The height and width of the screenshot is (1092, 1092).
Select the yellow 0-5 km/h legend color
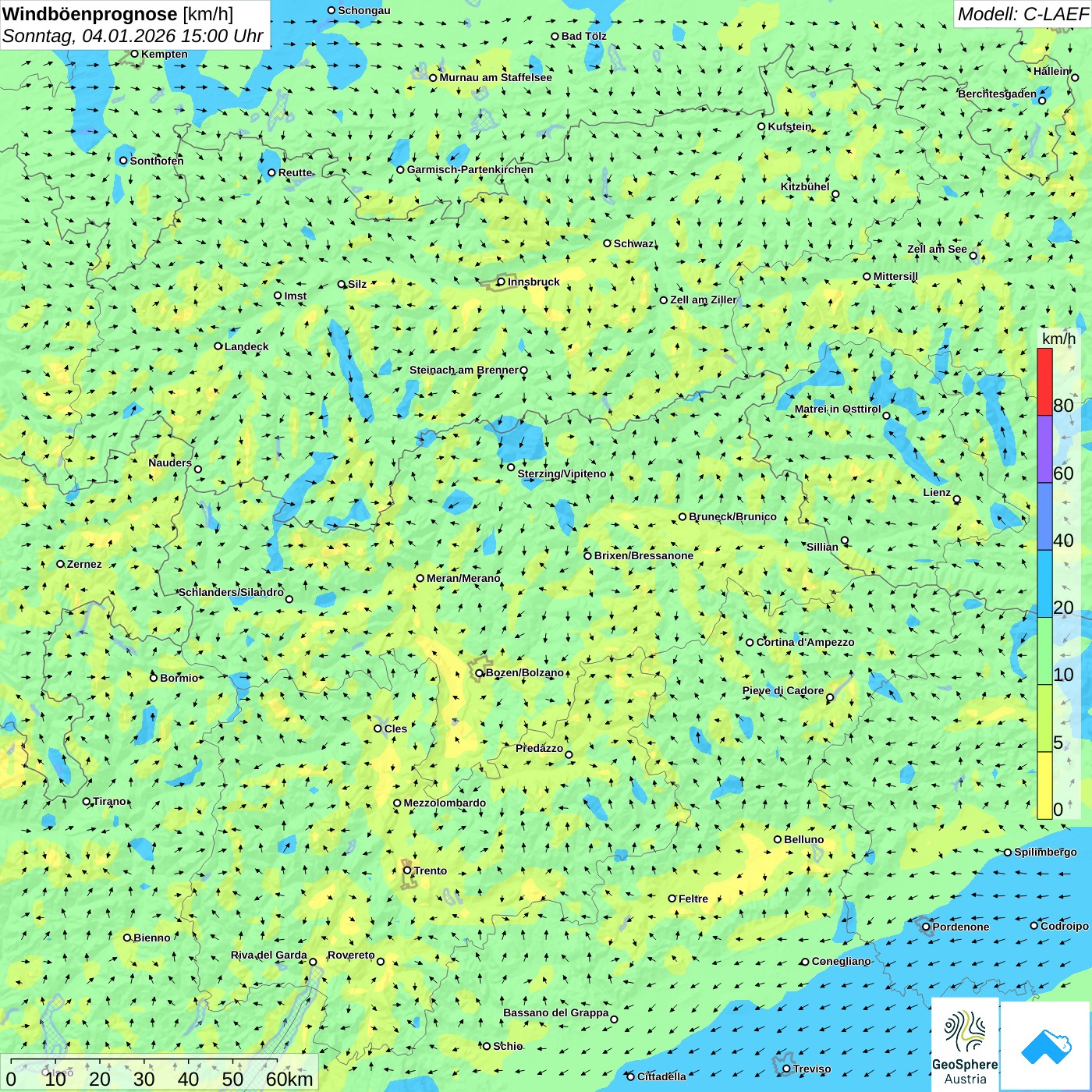1044,785
